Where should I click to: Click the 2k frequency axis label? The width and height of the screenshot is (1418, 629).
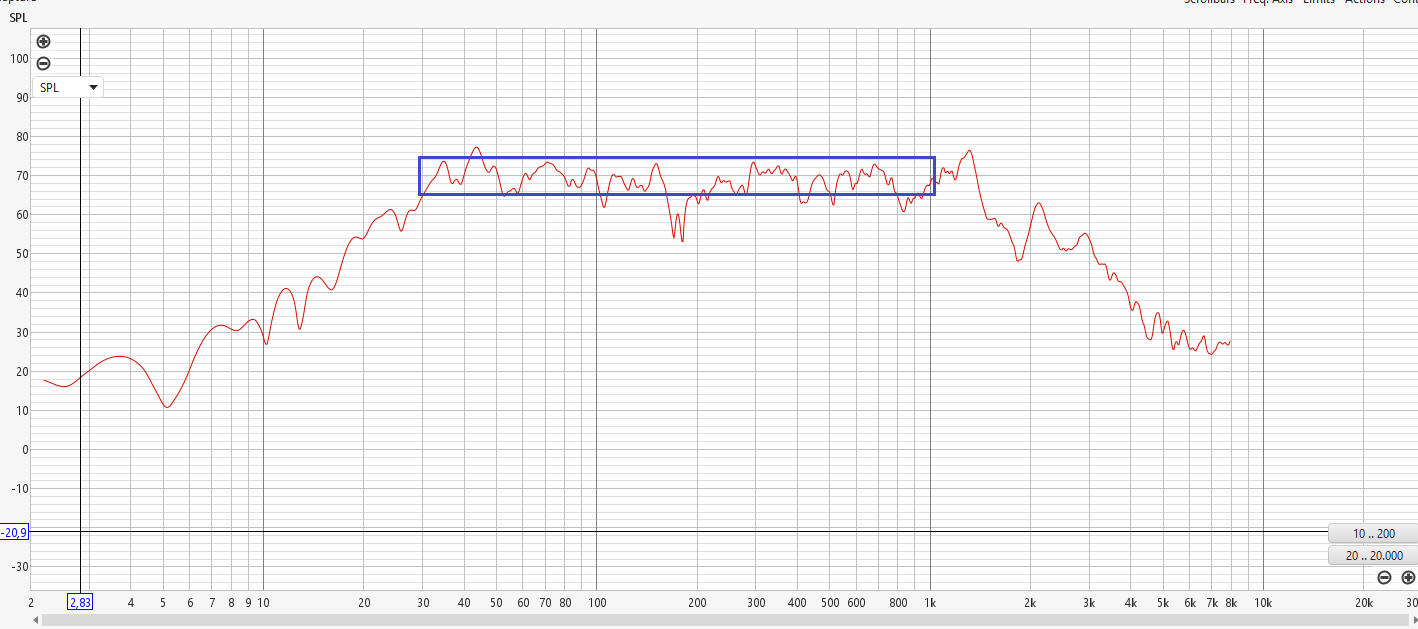click(x=1030, y=602)
